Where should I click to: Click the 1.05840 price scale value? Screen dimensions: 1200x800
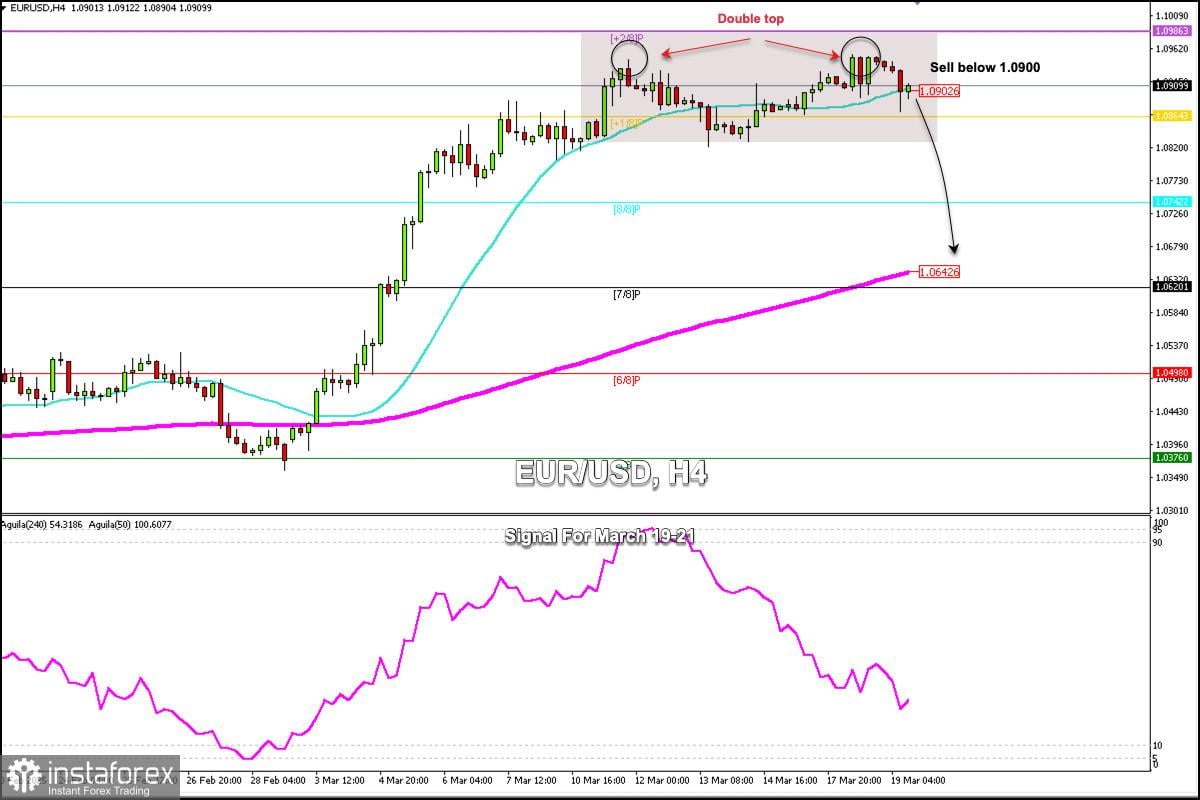tap(1170, 312)
